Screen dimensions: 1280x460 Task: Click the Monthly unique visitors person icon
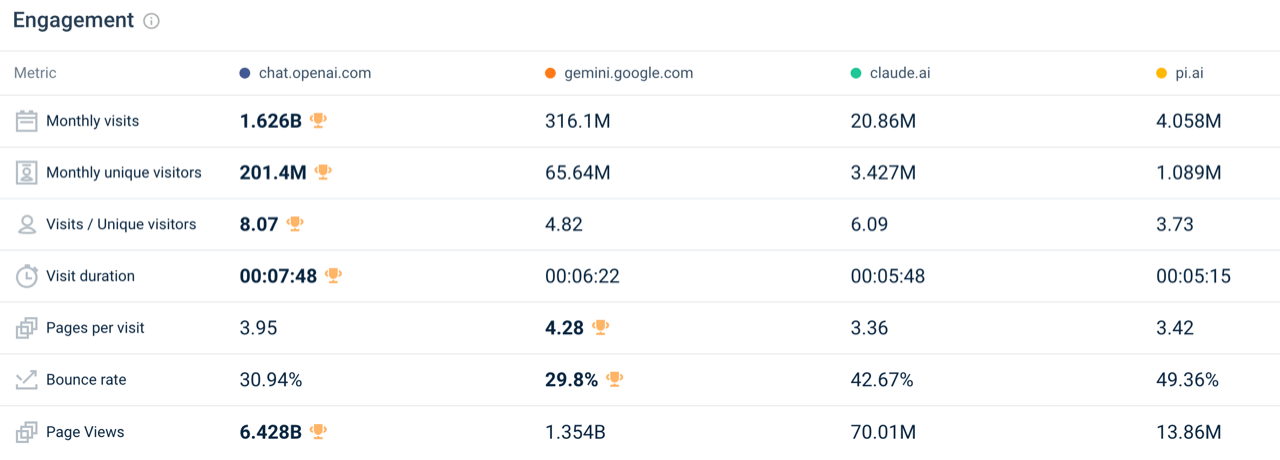coord(27,173)
